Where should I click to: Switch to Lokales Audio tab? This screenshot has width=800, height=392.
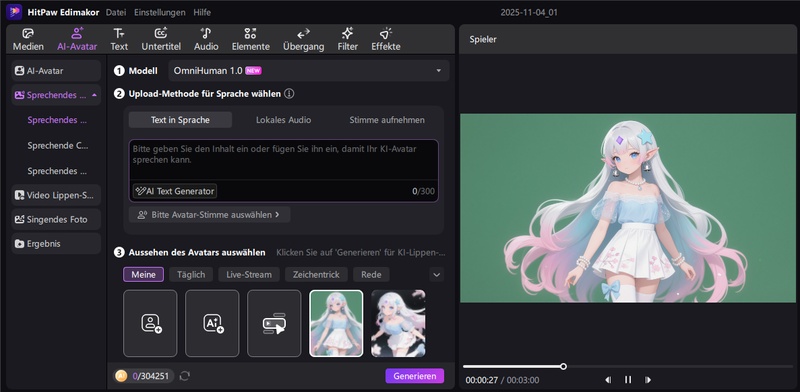coord(283,120)
